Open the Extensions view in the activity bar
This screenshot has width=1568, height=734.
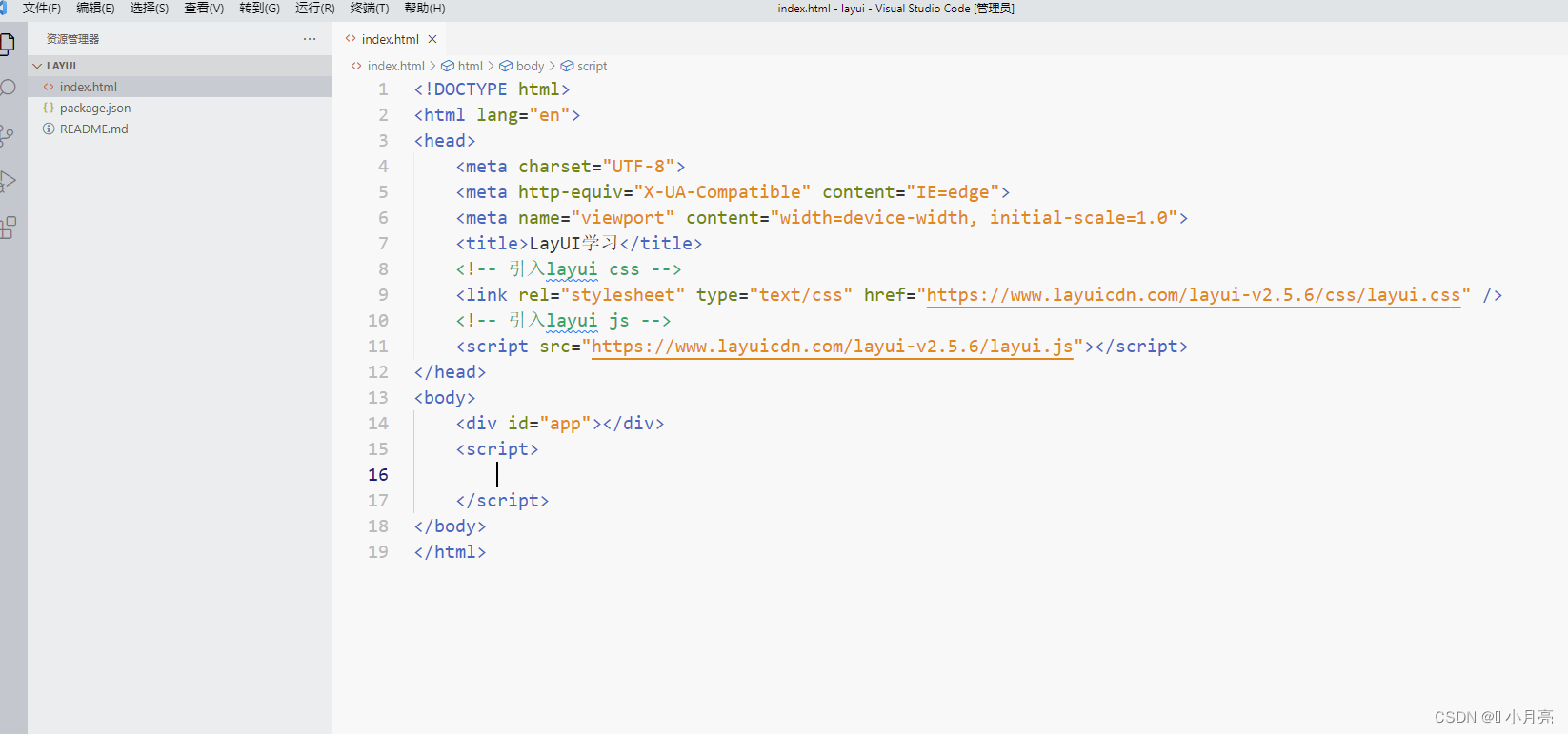coord(8,228)
